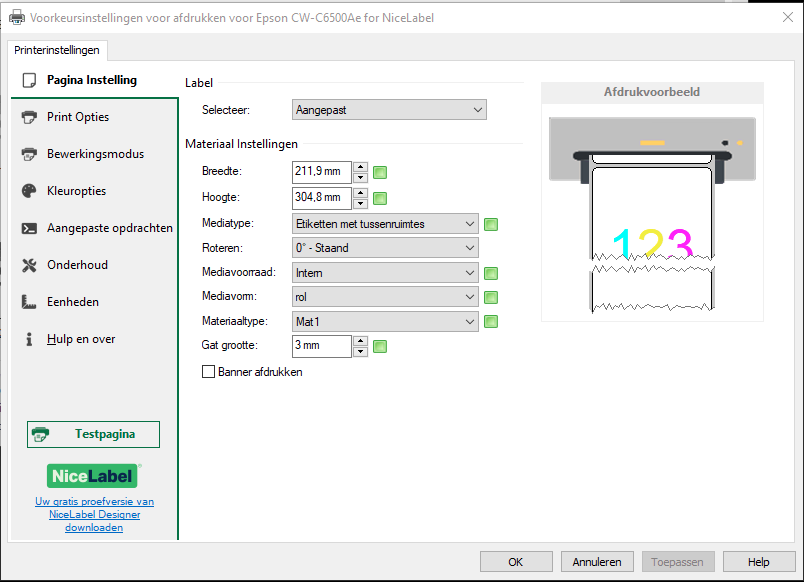The height and width of the screenshot is (582, 804).
Task: Click the Testpagina button
Action: pos(93,434)
